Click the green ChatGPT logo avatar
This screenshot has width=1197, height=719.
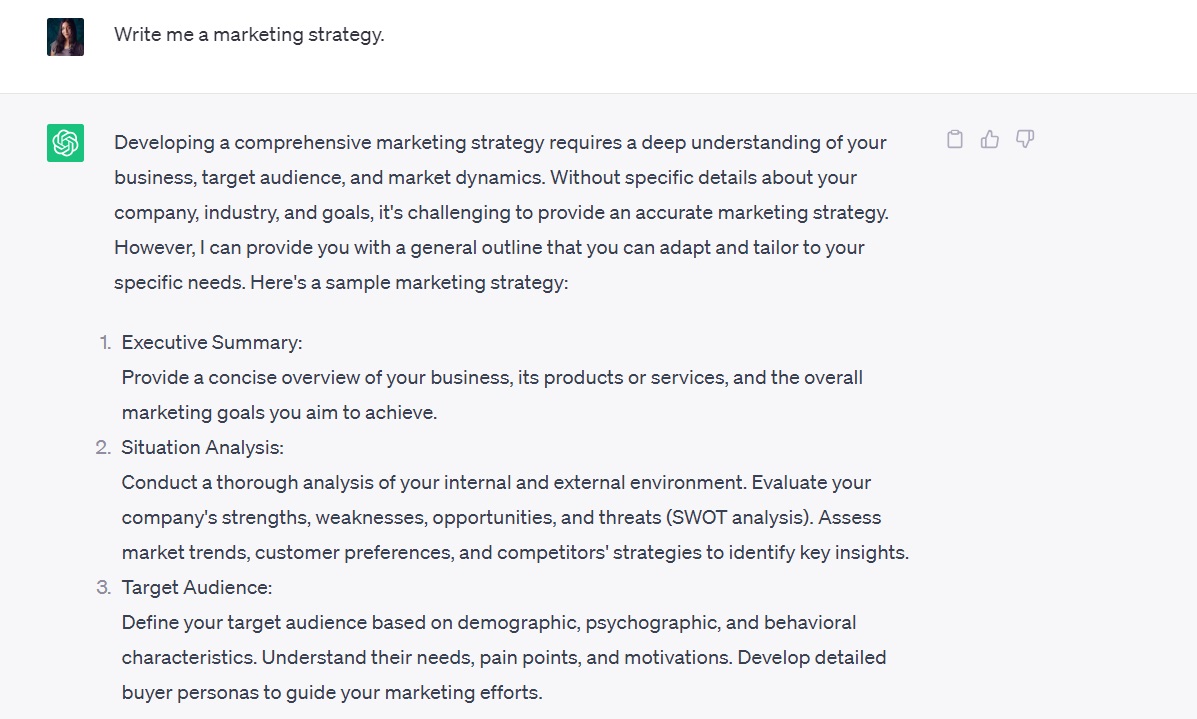click(x=65, y=143)
